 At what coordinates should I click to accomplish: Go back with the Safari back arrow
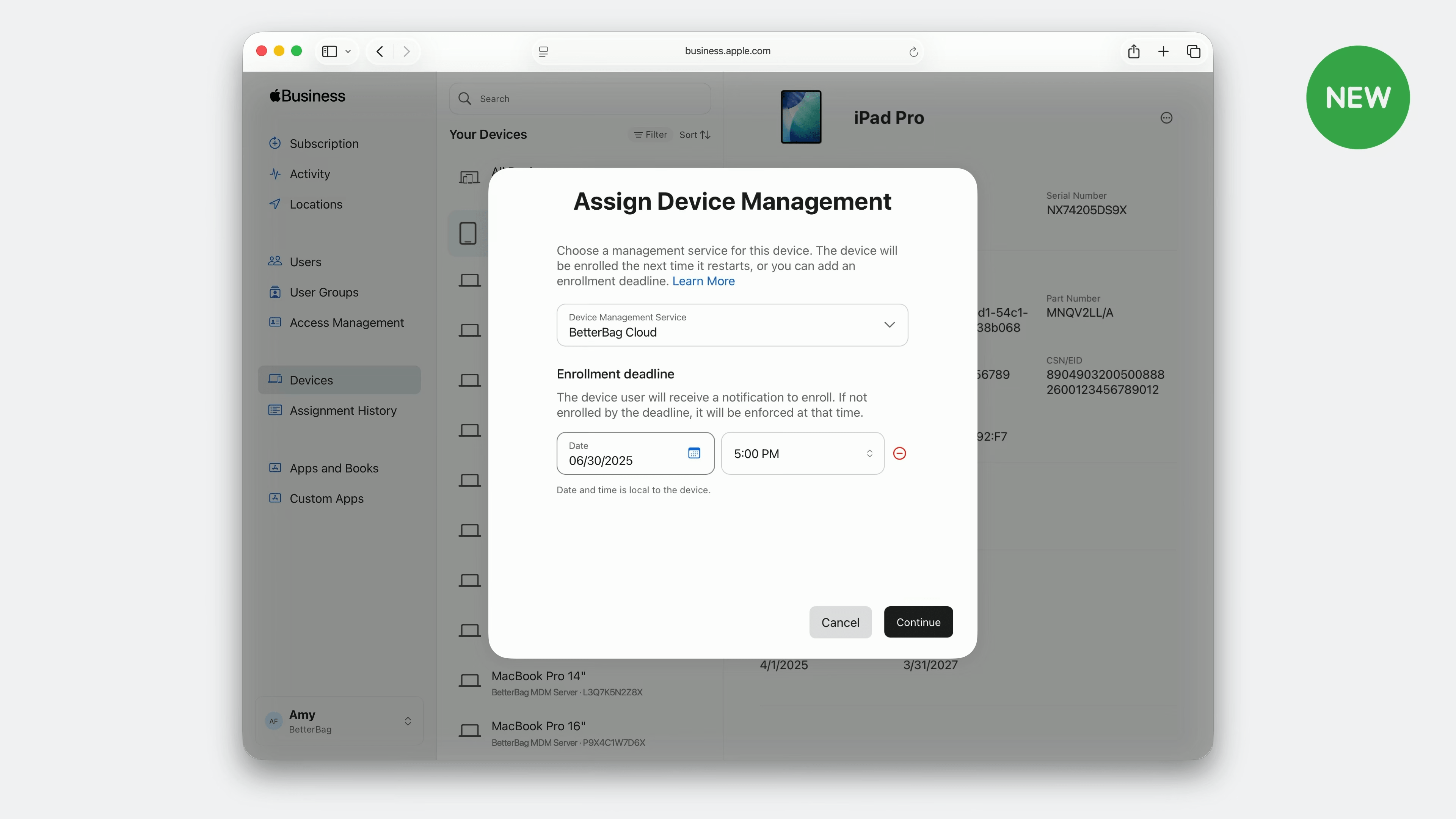[380, 52]
